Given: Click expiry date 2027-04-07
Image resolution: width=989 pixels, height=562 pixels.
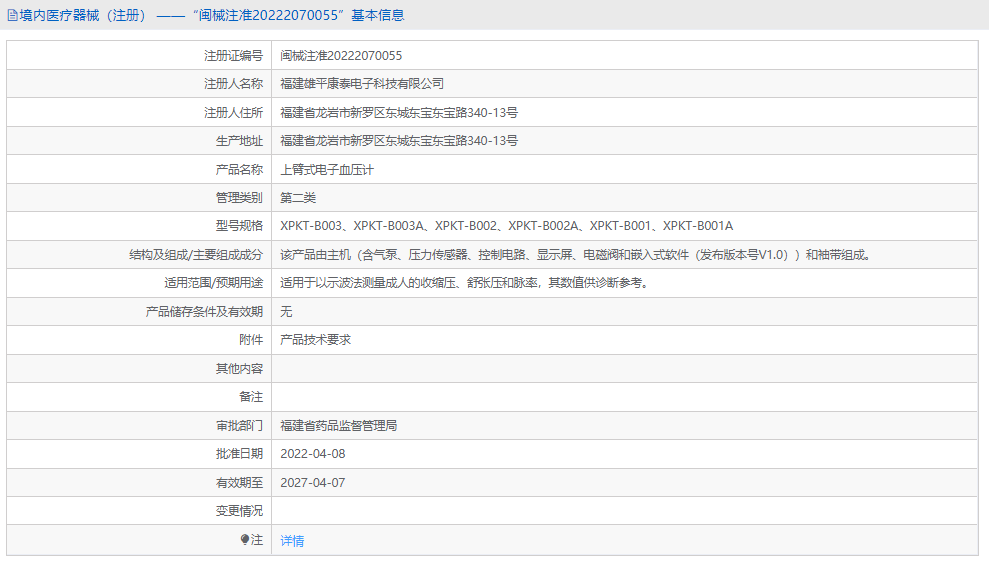Looking at the screenshot, I should point(312,482).
